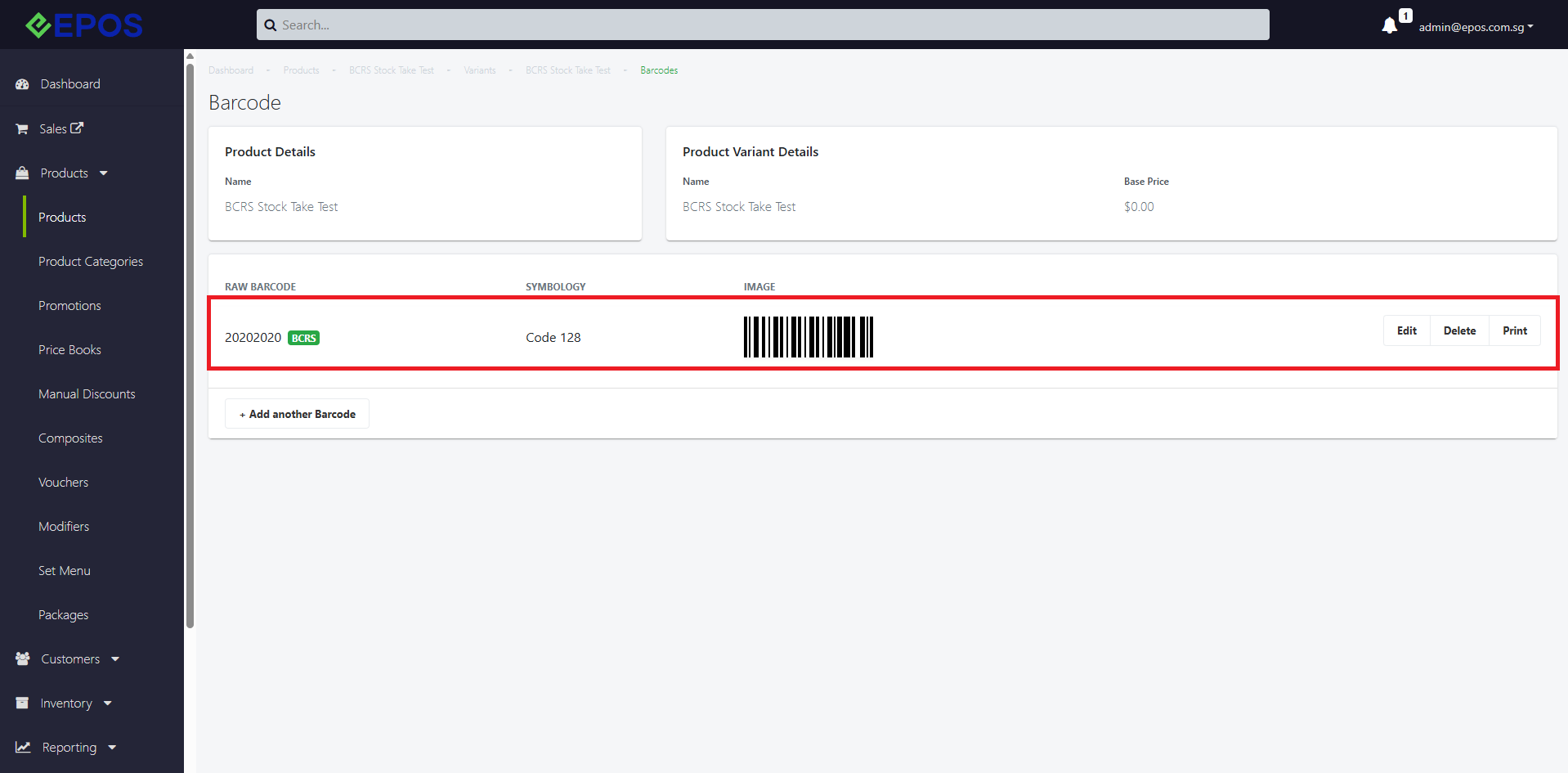The image size is (1568, 773).
Task: Click the search magnifier icon
Action: tap(271, 25)
